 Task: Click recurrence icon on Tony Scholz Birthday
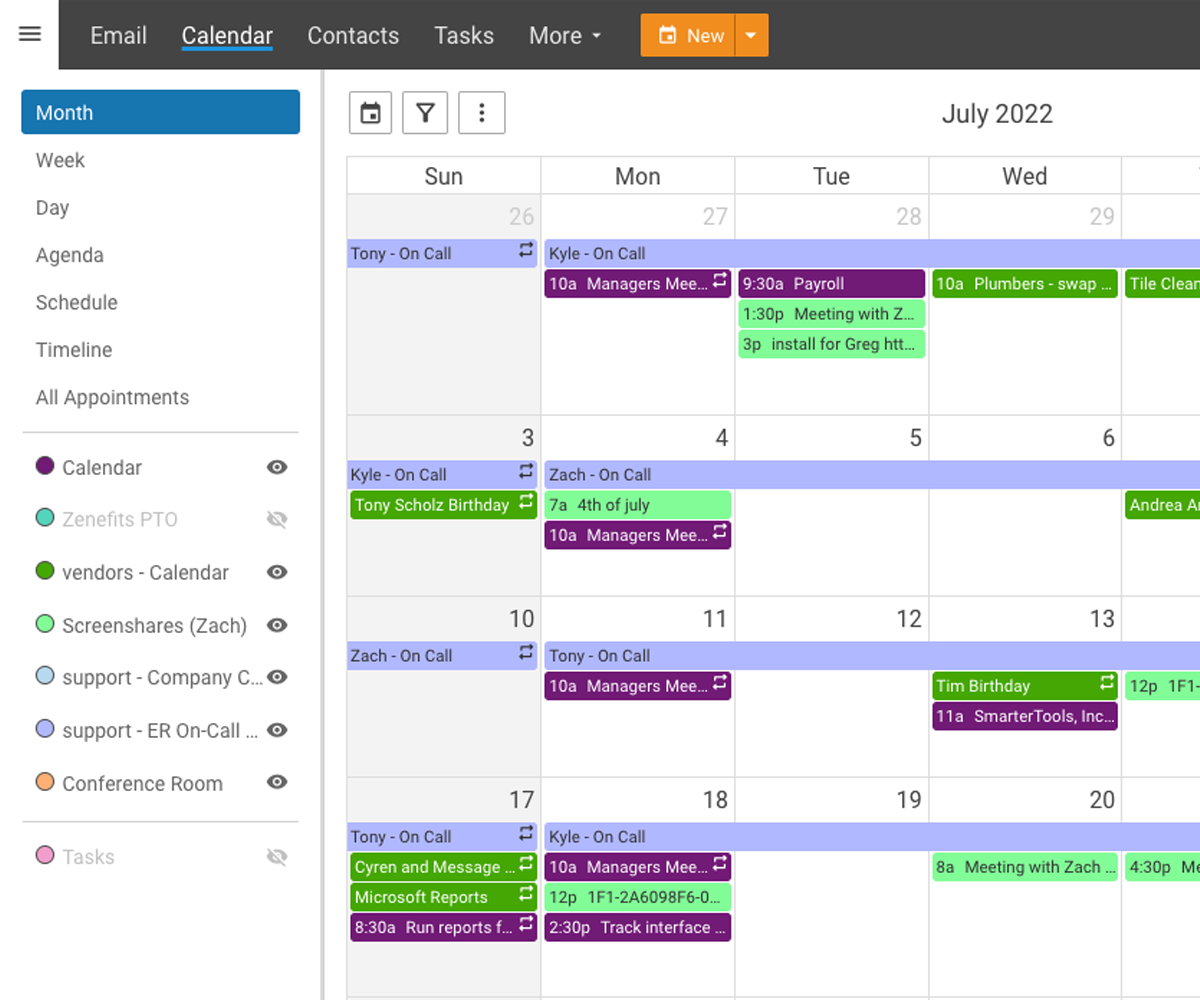(x=526, y=505)
